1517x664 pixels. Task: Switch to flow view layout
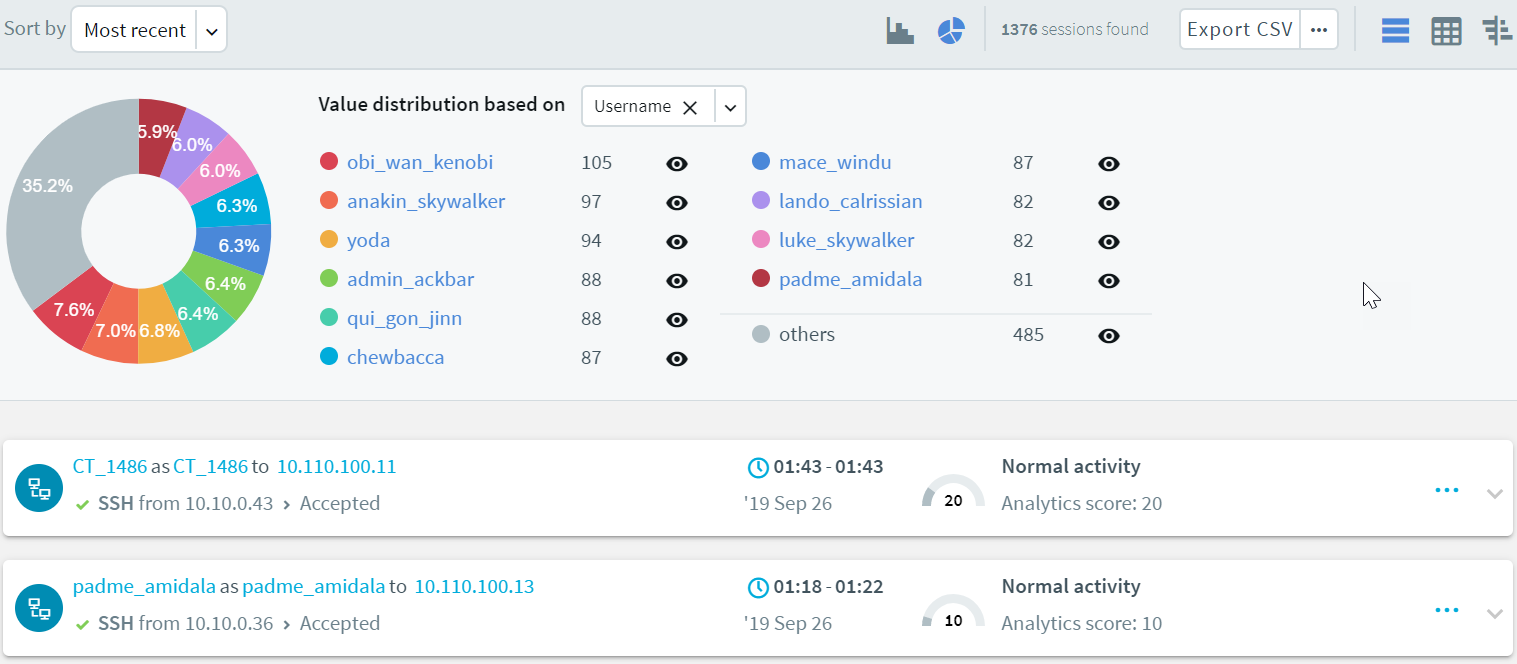pos(1497,31)
